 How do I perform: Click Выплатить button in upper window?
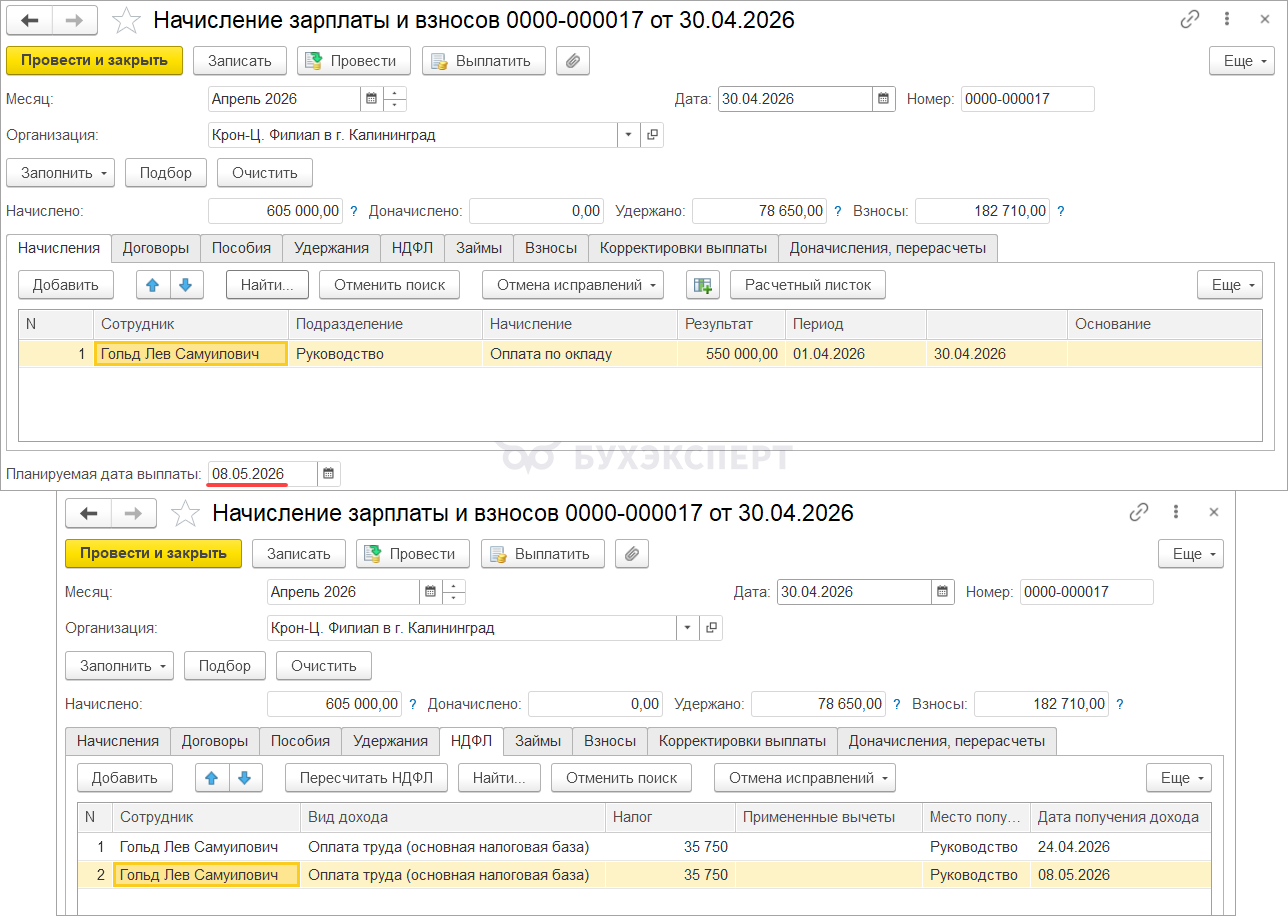click(484, 61)
